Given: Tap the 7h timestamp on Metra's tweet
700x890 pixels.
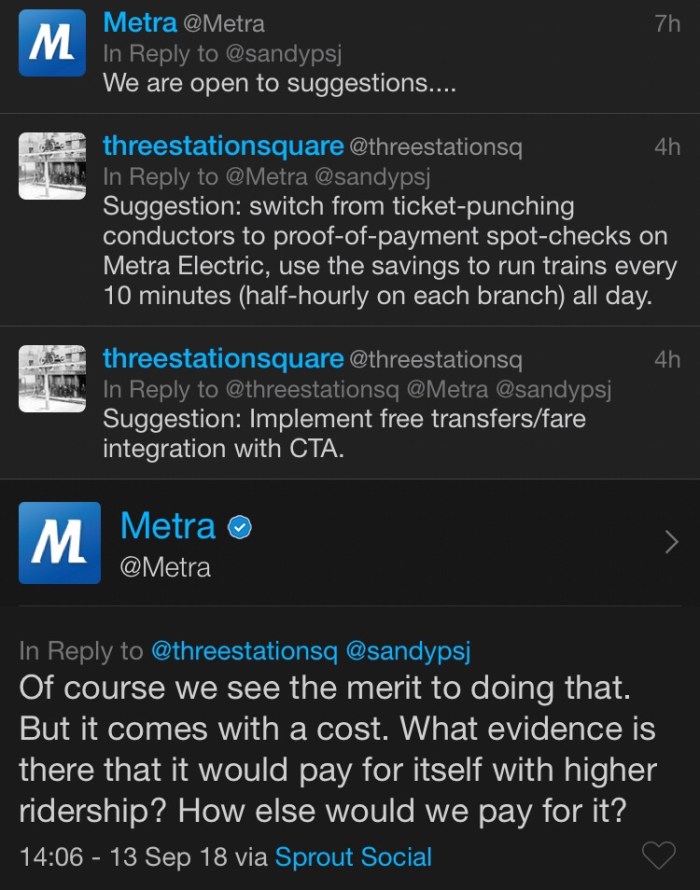Looking at the screenshot, I should coord(666,24).
